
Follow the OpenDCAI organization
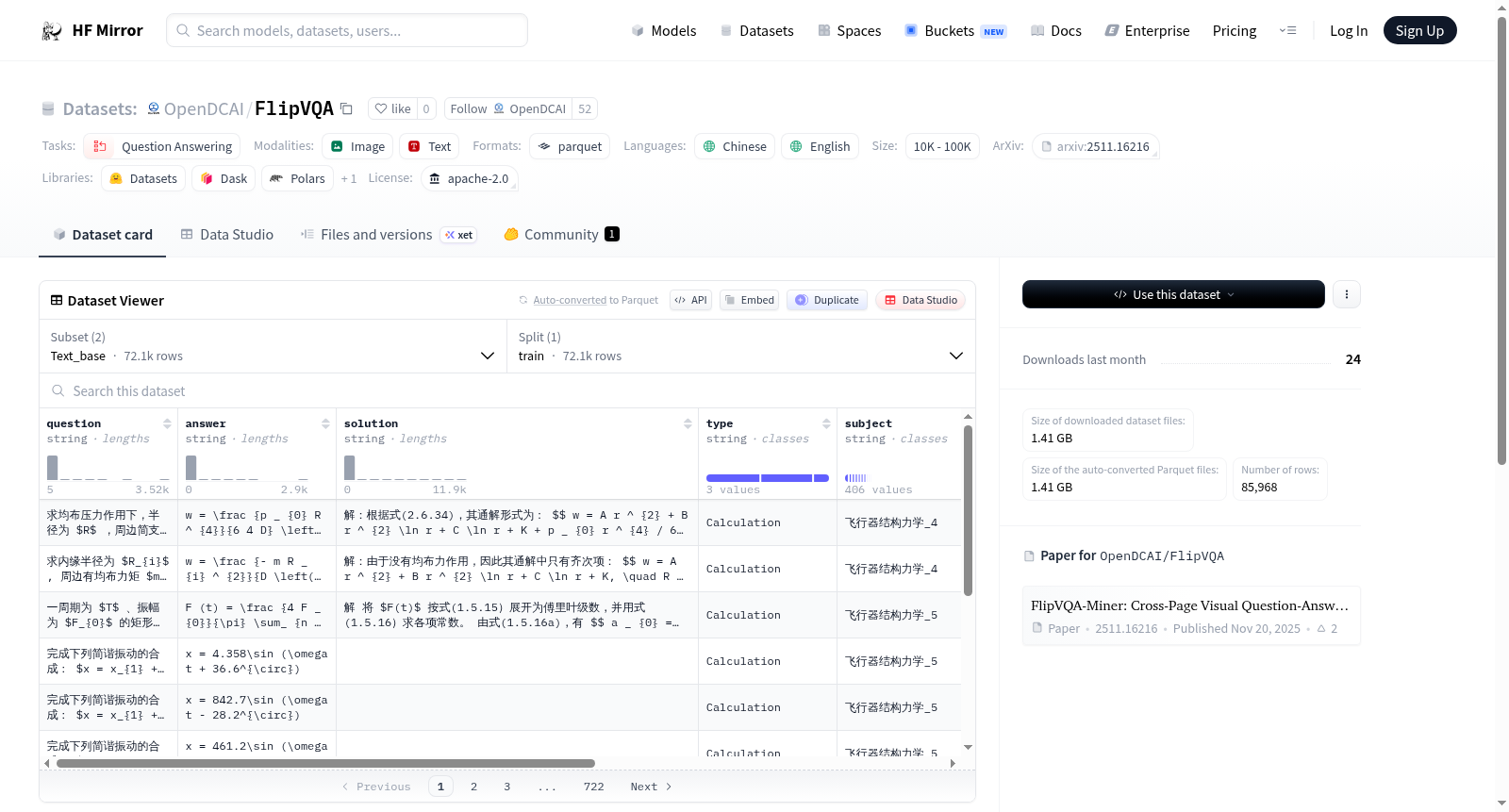pos(508,108)
